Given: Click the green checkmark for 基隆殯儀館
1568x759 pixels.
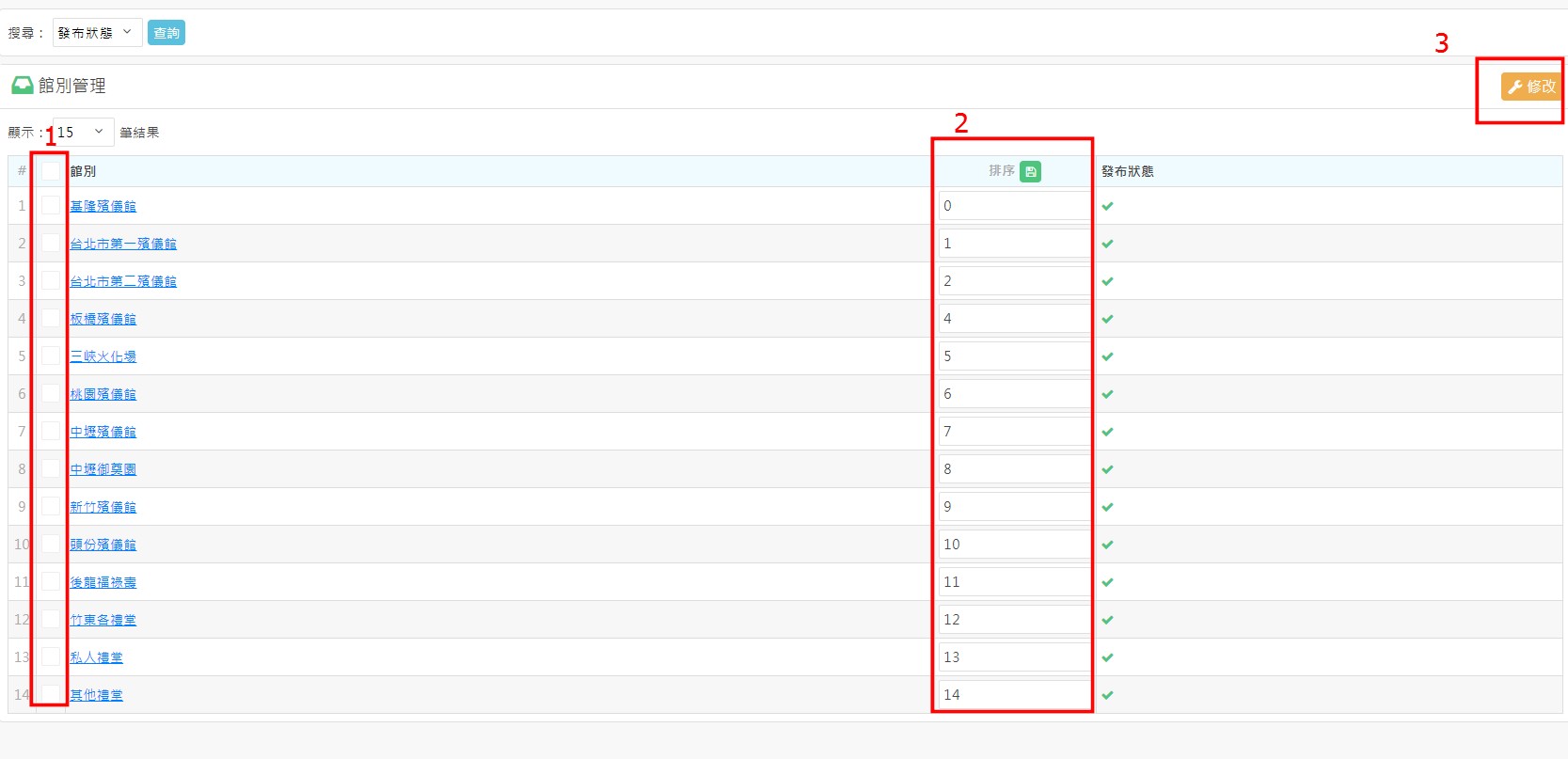Looking at the screenshot, I should click(1107, 206).
